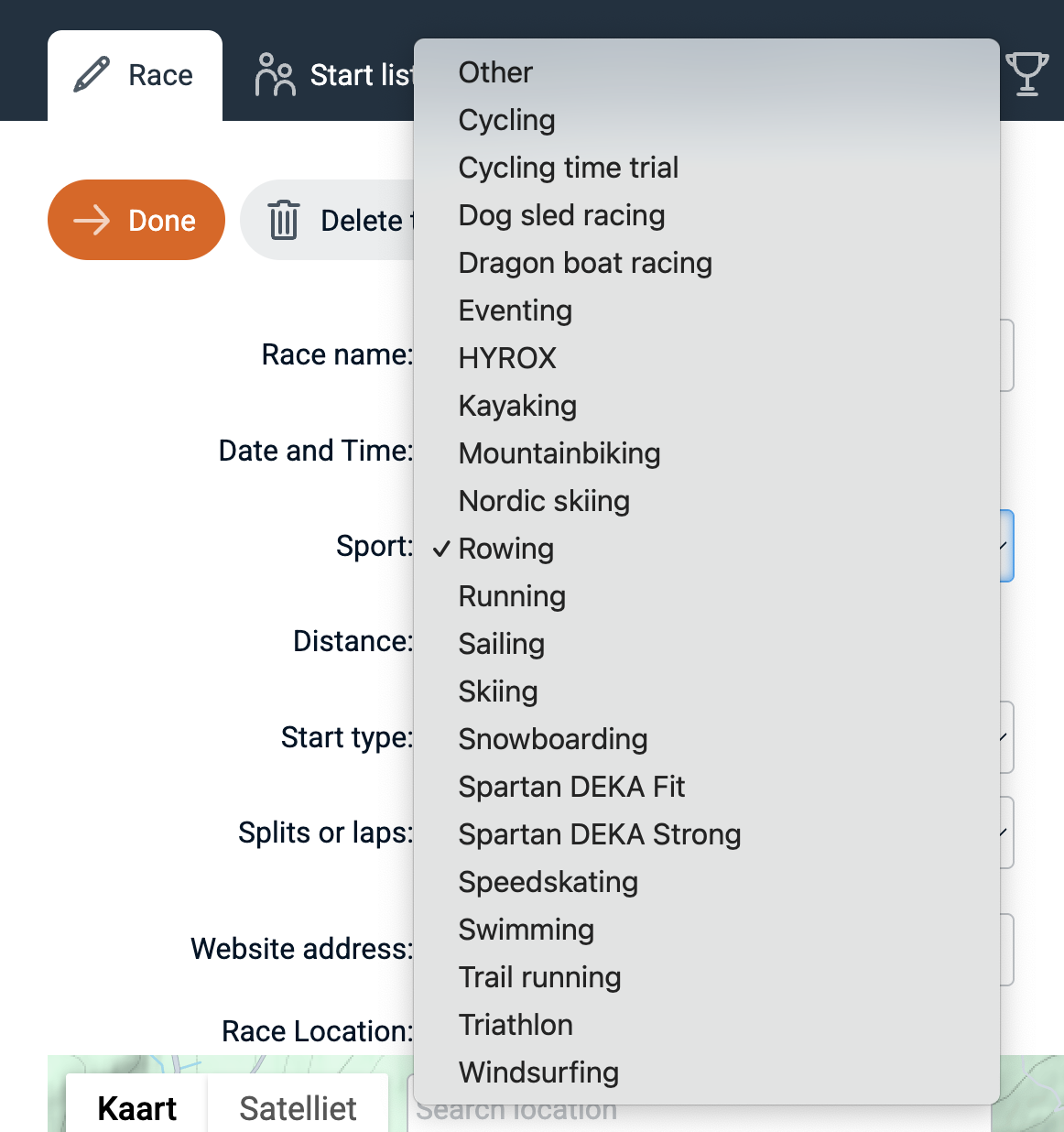1064x1132 pixels.
Task: Expand the Start type dropdown arrow
Action: tap(1004, 737)
